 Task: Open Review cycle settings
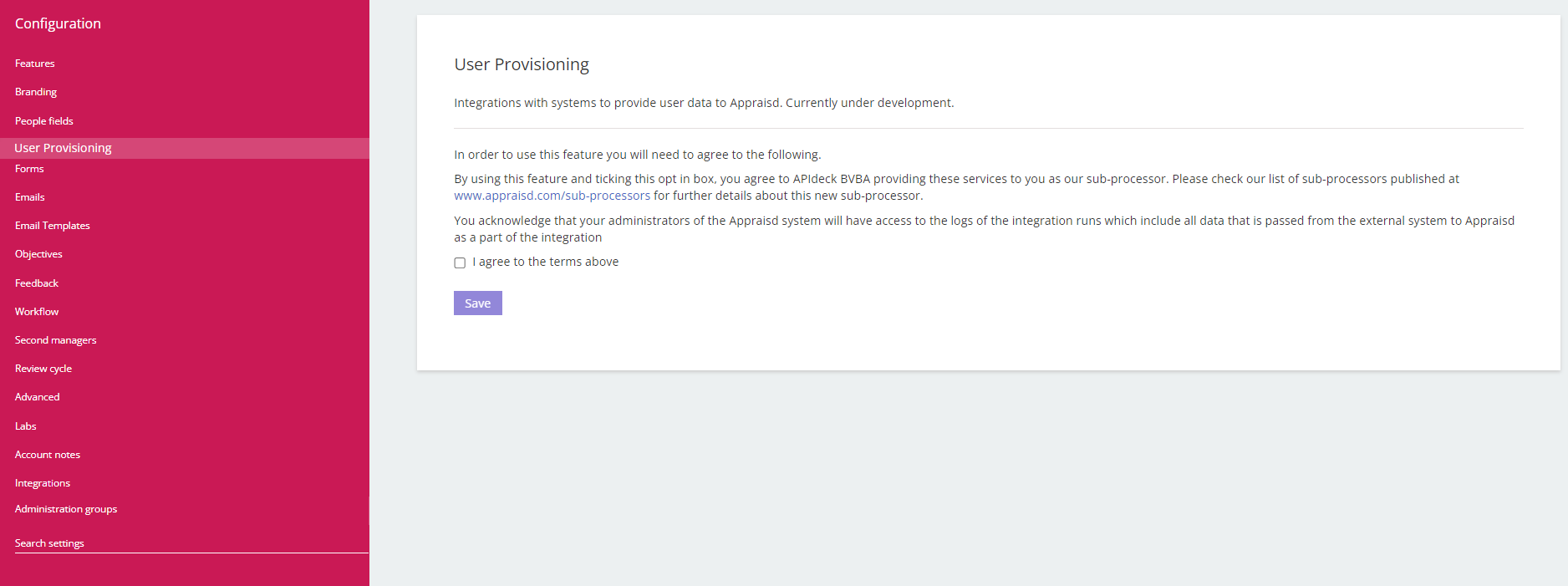(x=43, y=369)
